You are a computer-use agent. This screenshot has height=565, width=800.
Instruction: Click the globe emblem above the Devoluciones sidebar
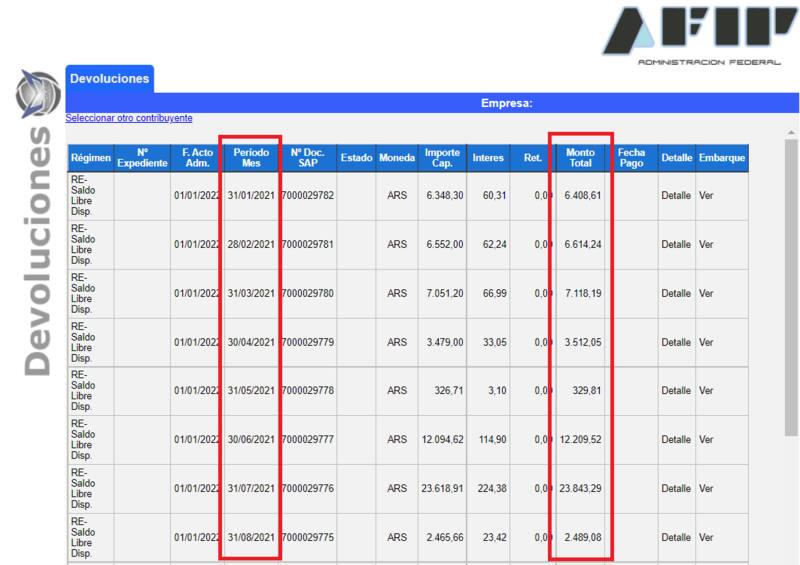coord(38,94)
